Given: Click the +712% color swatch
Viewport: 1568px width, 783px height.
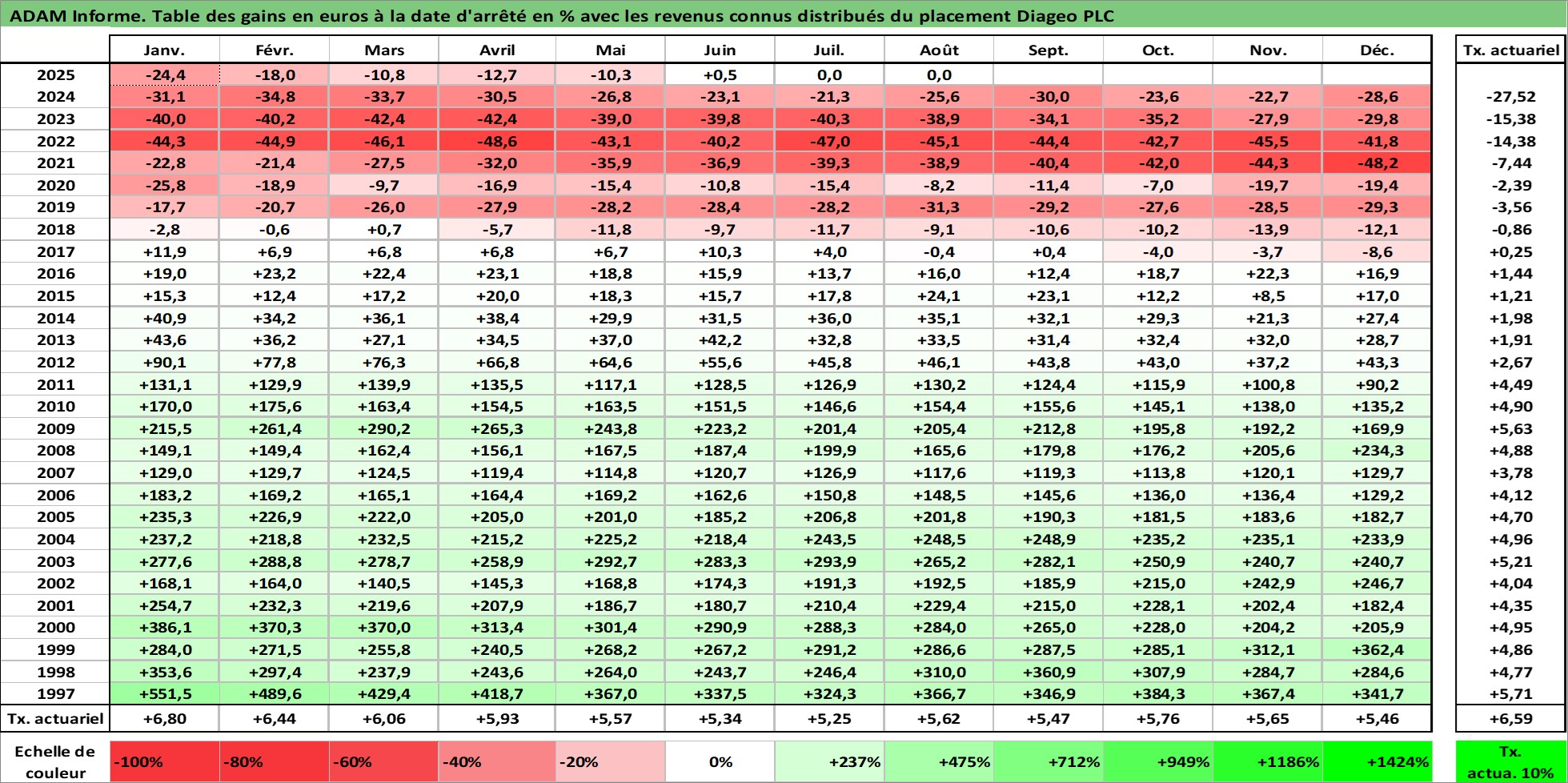Looking at the screenshot, I should pos(1049,761).
